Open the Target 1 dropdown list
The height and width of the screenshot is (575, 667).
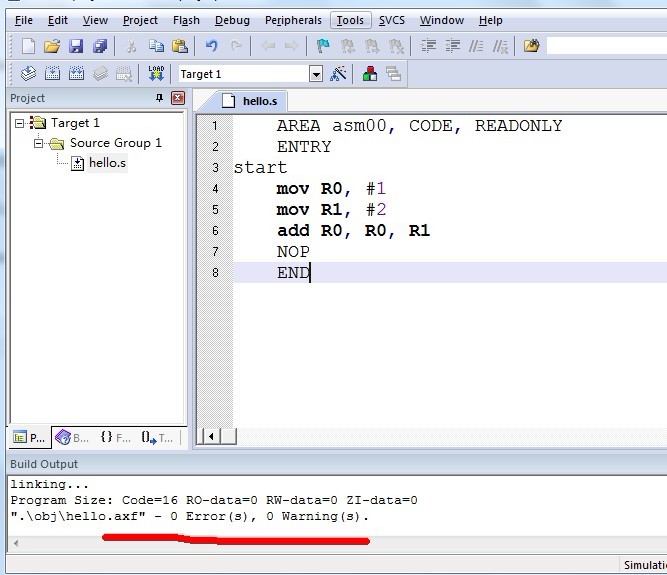click(x=316, y=74)
